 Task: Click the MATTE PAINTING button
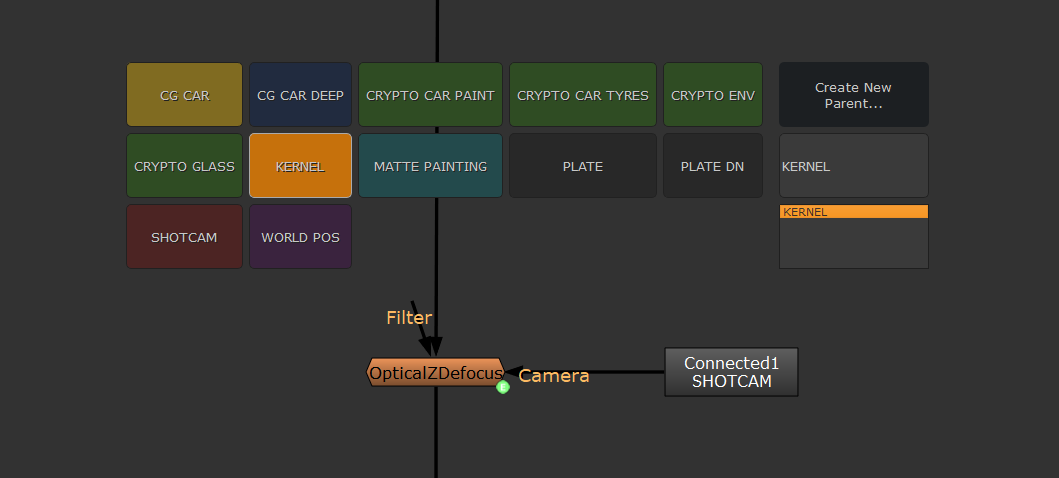tap(430, 166)
